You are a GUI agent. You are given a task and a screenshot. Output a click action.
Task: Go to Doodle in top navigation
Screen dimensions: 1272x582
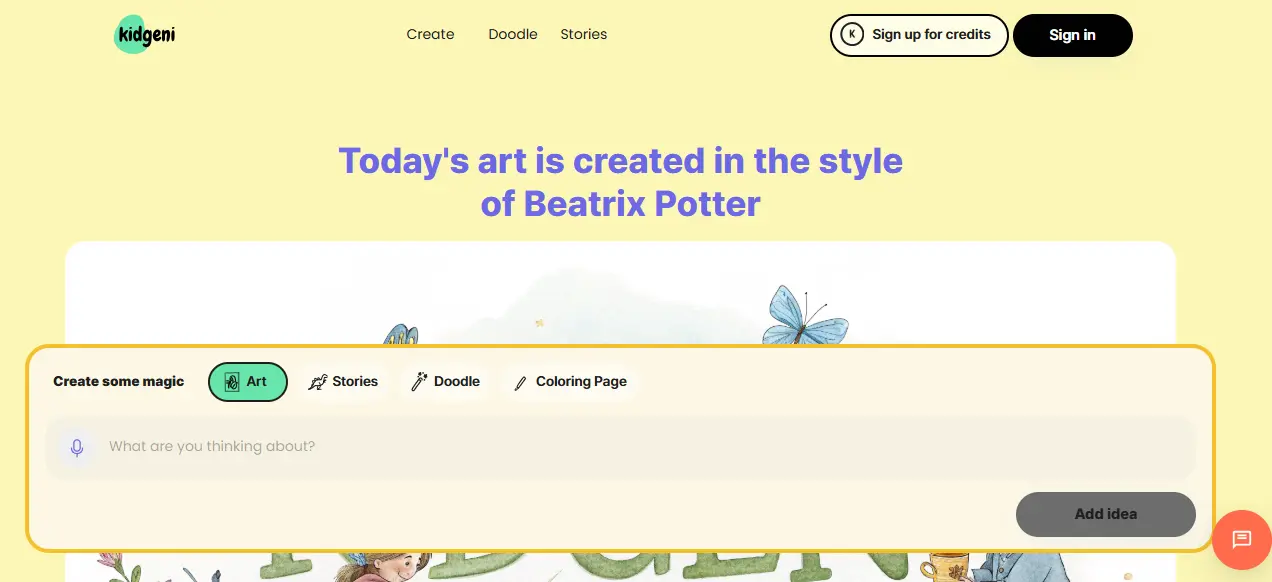[x=513, y=34]
